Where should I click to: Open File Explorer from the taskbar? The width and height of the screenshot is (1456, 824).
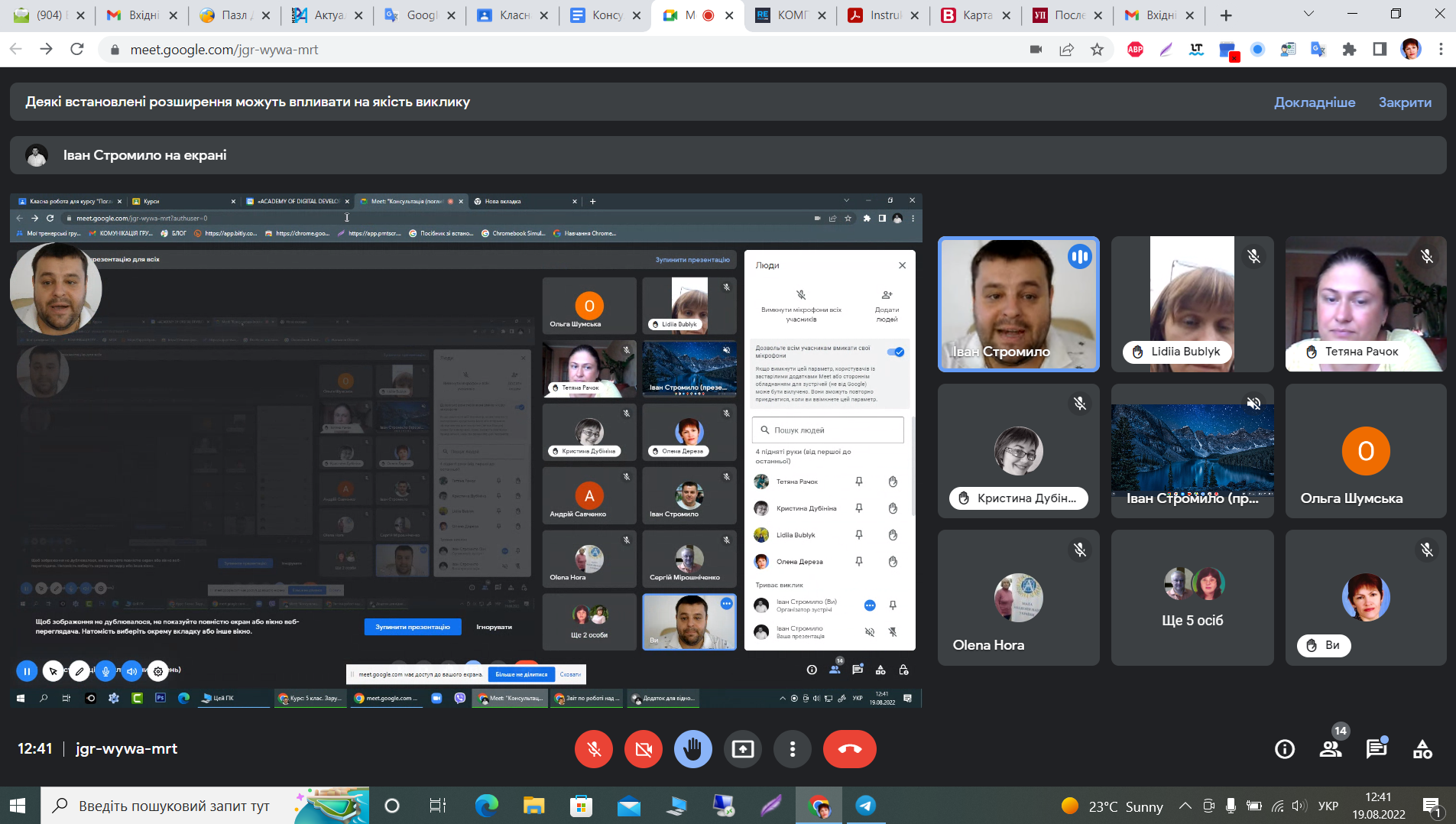(x=533, y=806)
